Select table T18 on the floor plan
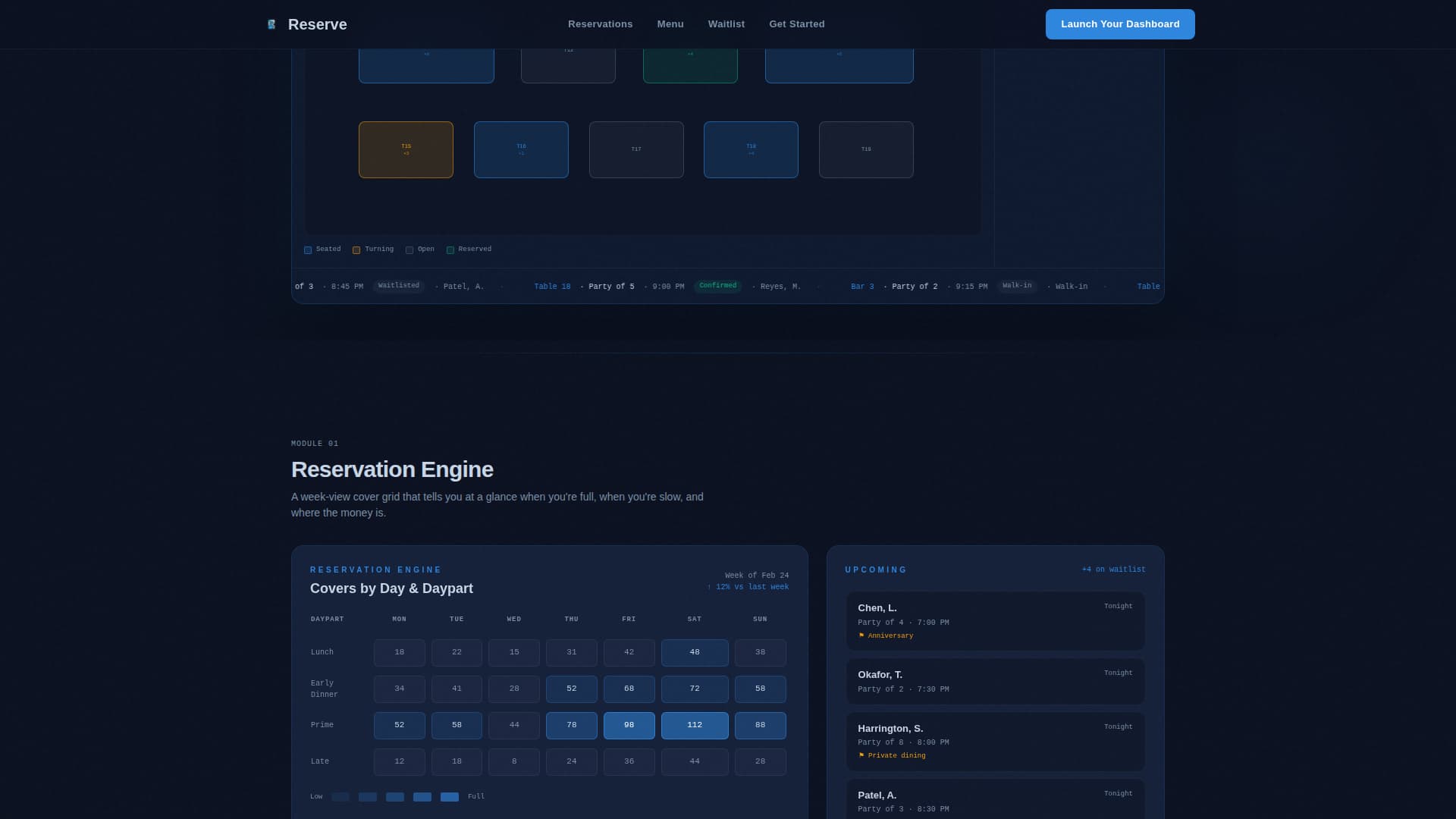Image resolution: width=1456 pixels, height=819 pixels. [x=751, y=150]
